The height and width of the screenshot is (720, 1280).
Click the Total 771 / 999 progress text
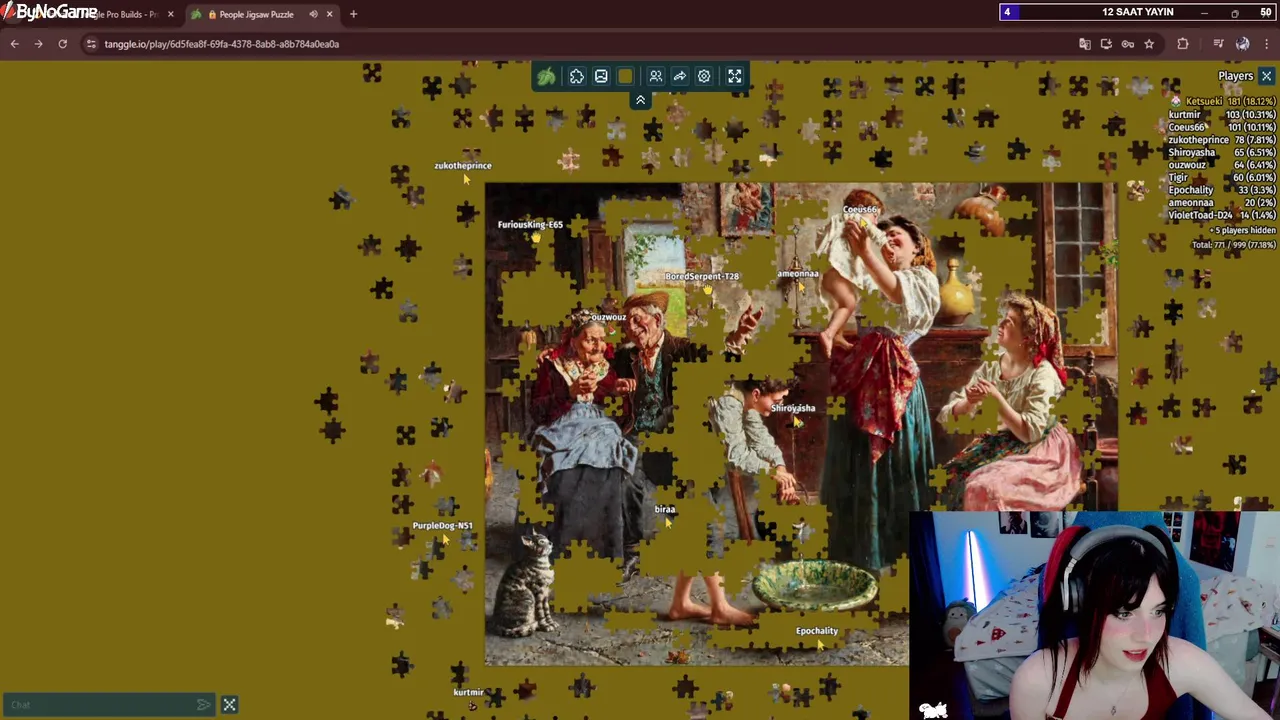[x=1234, y=245]
